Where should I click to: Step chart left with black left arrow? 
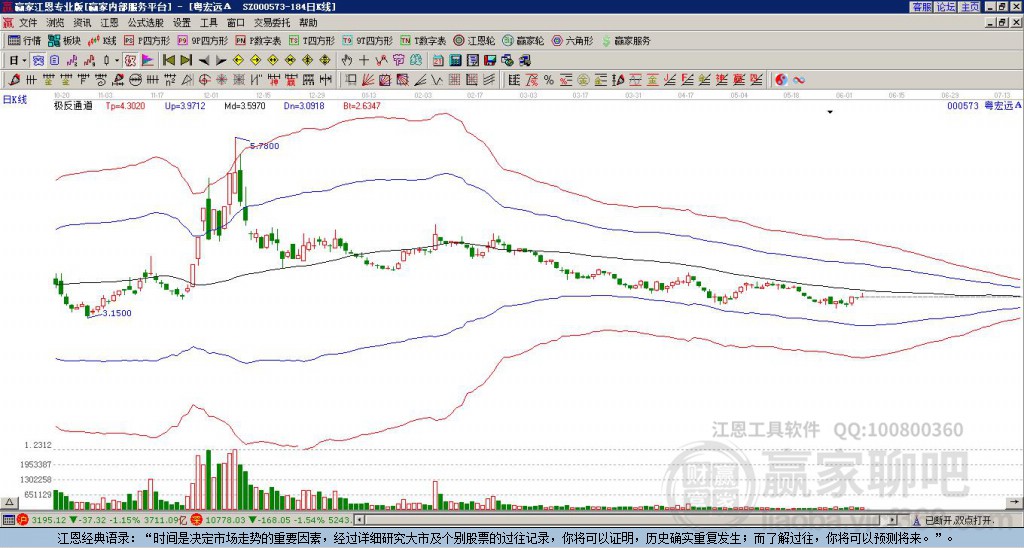pos(204,61)
